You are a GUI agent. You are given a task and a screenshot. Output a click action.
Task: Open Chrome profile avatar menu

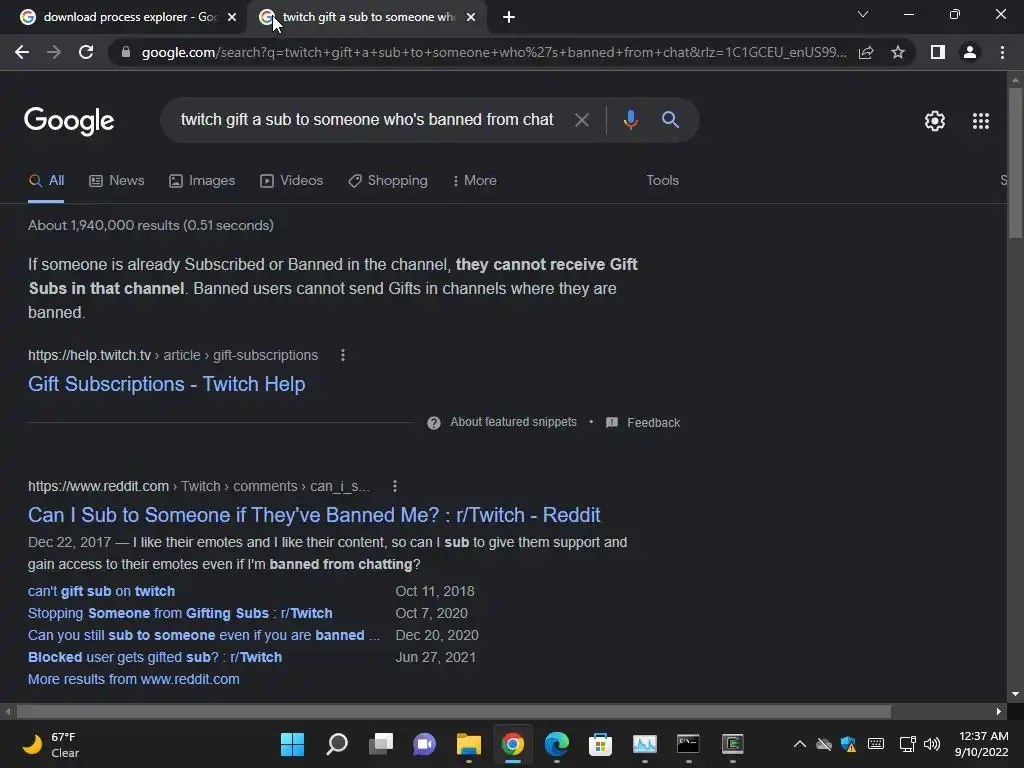click(970, 52)
